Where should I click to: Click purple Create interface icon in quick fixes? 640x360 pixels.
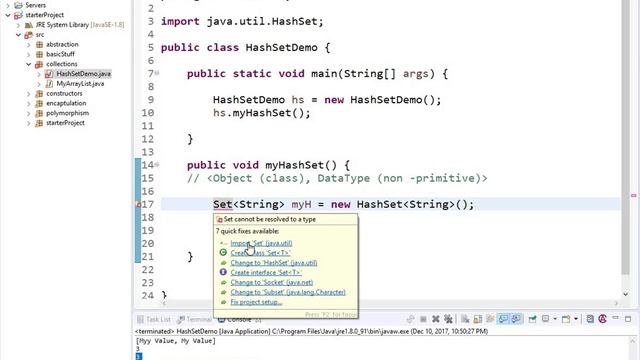(223, 272)
